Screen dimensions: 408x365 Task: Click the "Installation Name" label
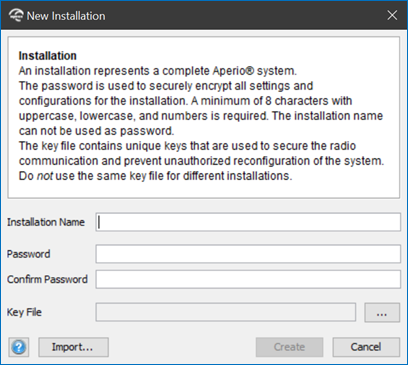pos(46,222)
